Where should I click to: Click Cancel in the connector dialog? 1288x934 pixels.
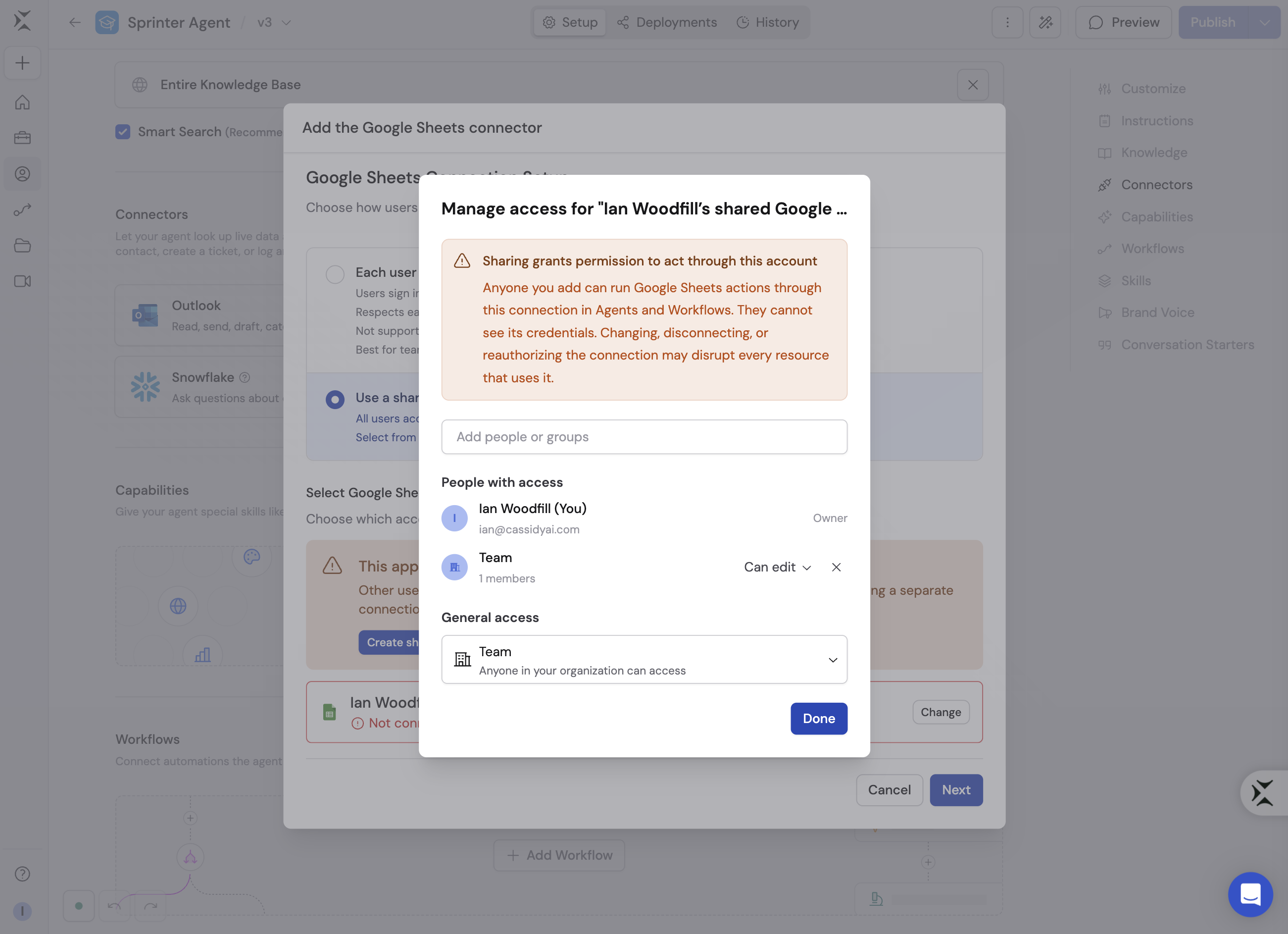tap(890, 790)
